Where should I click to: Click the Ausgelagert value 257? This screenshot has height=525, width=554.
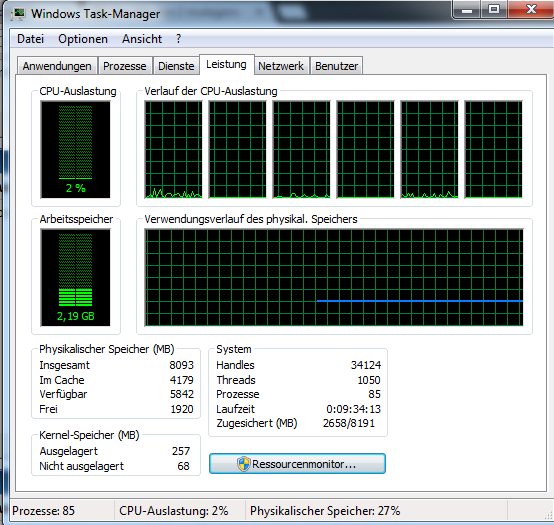(181, 451)
